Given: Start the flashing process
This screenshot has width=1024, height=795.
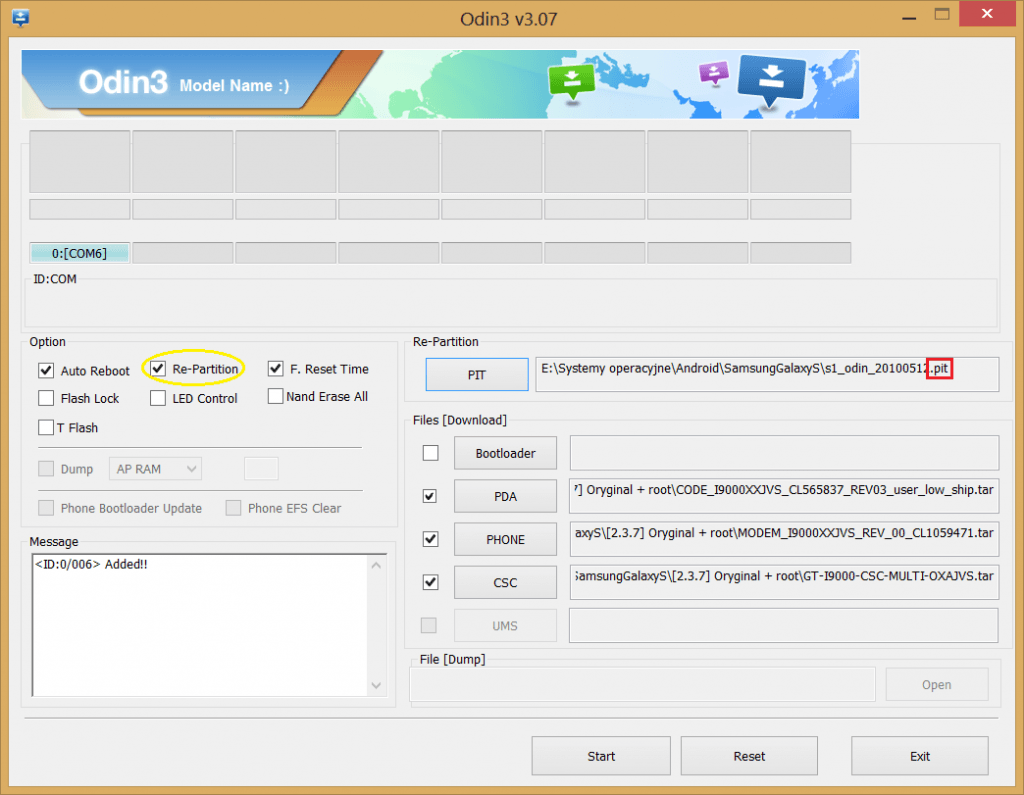Looking at the screenshot, I should point(601,756).
